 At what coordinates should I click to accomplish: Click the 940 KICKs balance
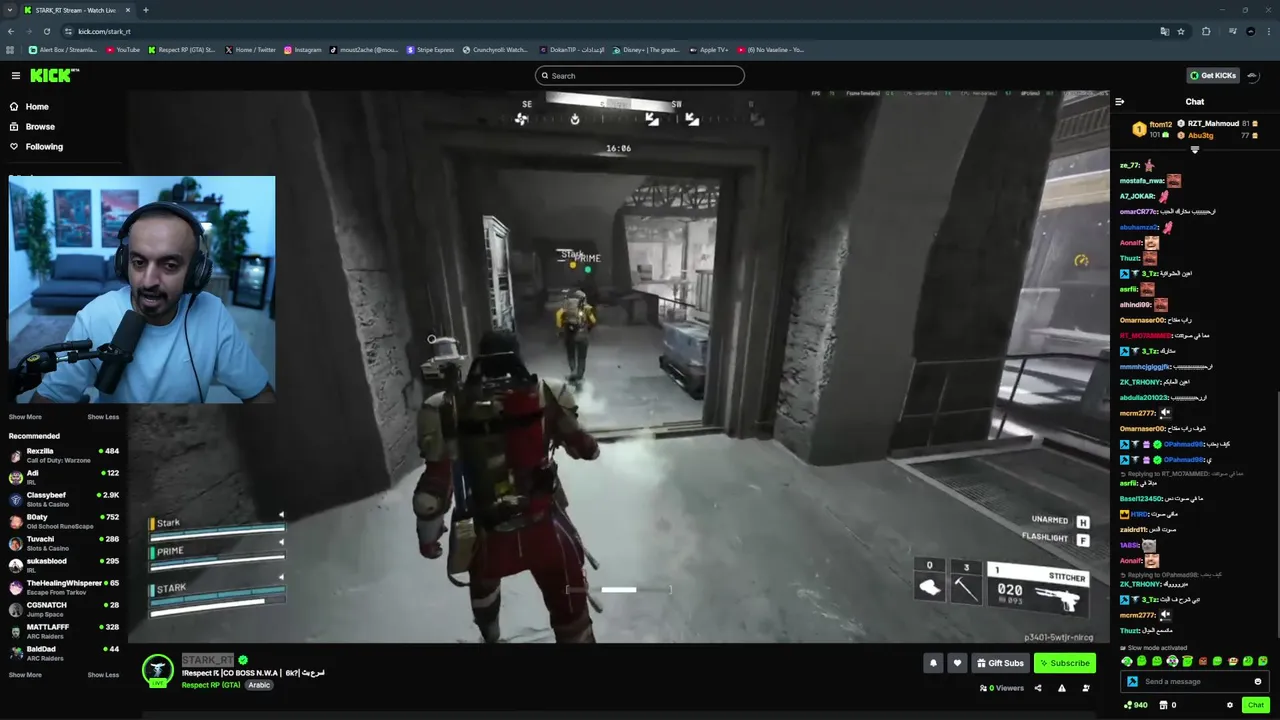(1136, 705)
